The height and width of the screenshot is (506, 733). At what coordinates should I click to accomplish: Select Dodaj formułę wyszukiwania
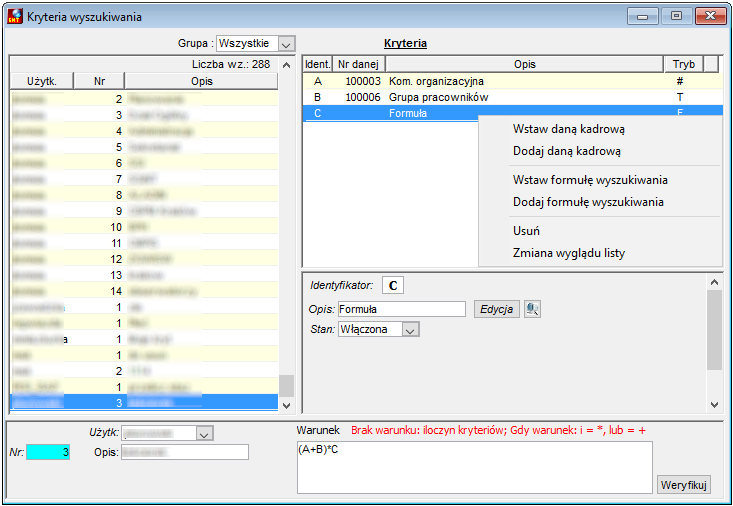tap(588, 202)
